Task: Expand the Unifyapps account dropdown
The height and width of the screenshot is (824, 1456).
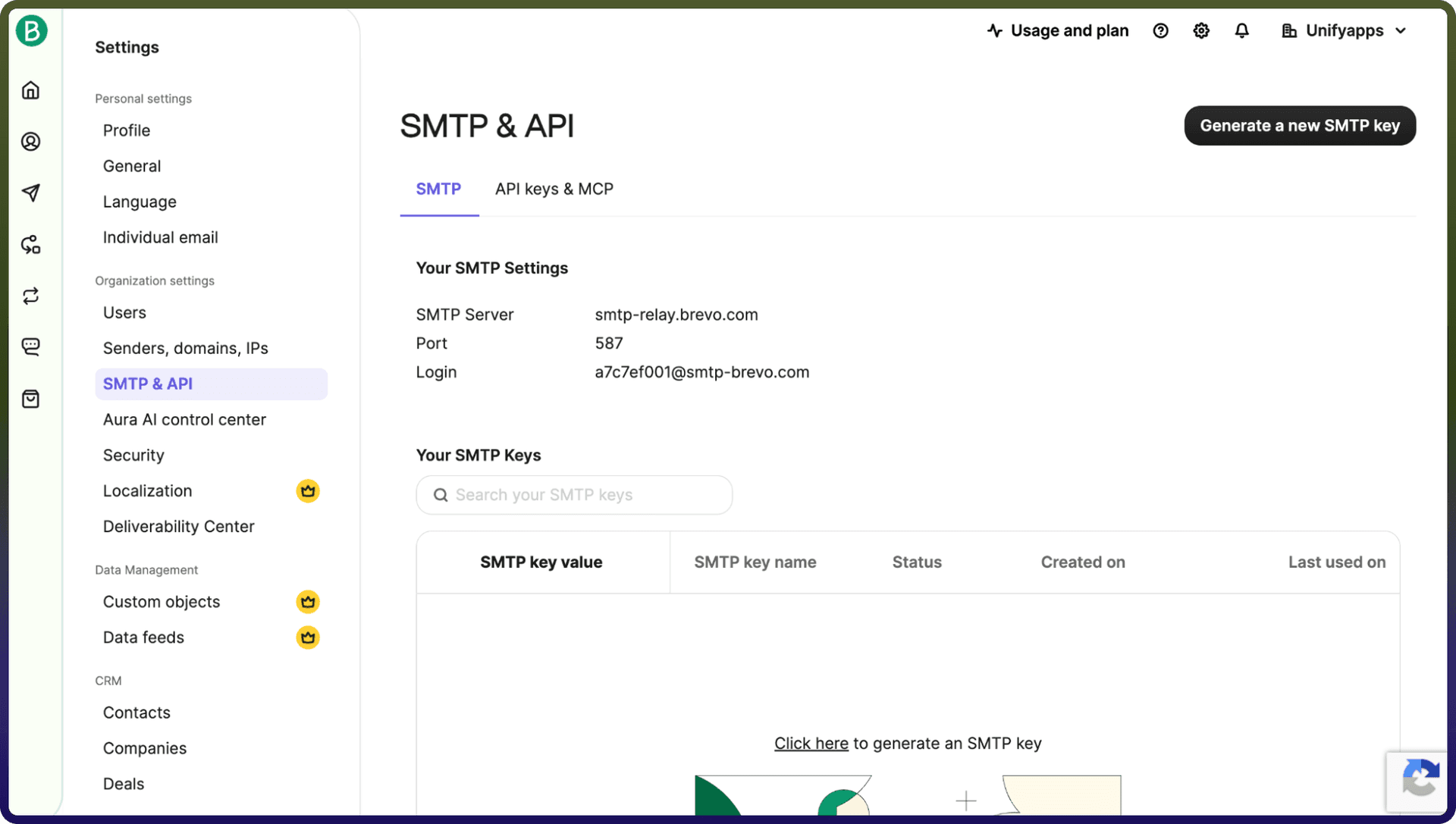Action: (x=1344, y=31)
